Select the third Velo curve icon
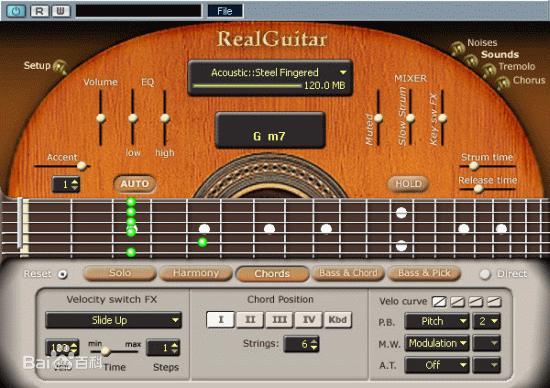 476,301
